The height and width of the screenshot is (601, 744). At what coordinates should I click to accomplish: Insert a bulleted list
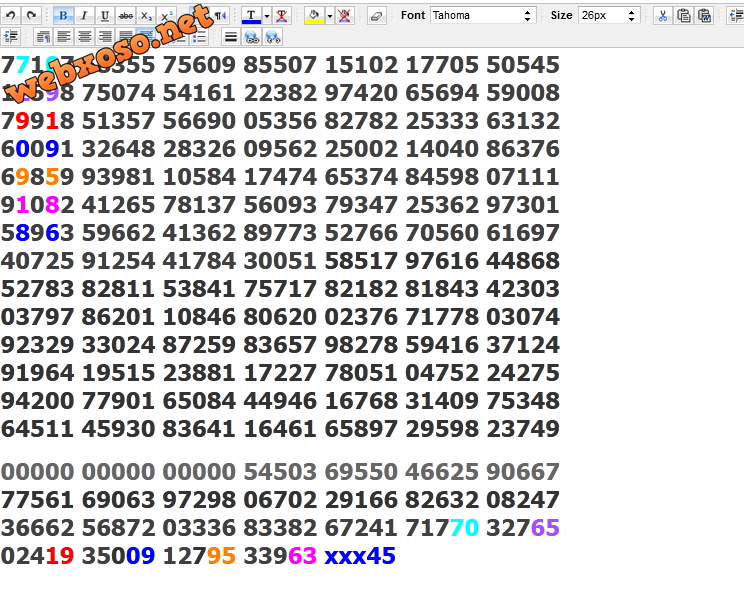200,37
